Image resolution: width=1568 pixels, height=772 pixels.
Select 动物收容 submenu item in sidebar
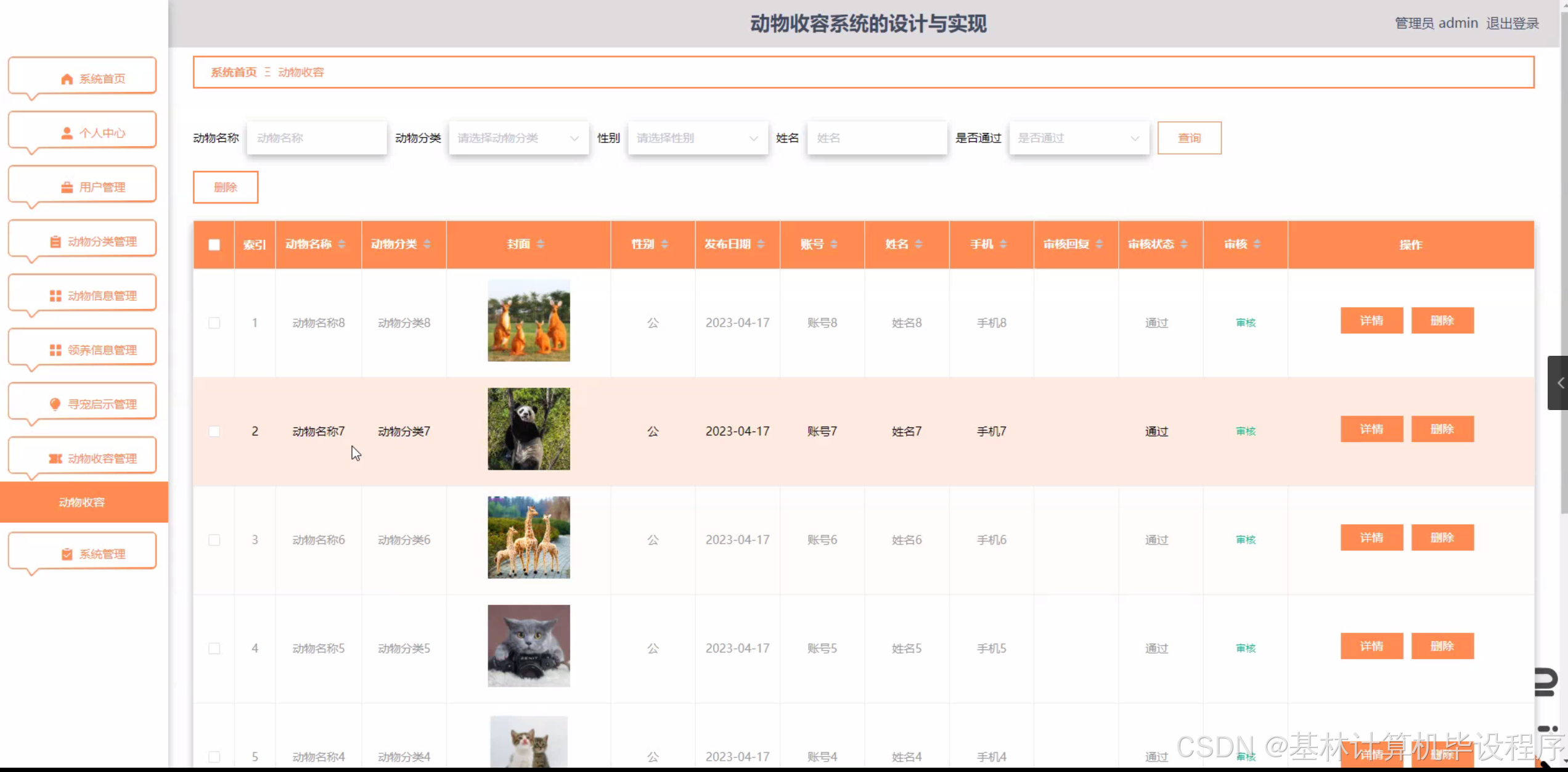point(82,503)
